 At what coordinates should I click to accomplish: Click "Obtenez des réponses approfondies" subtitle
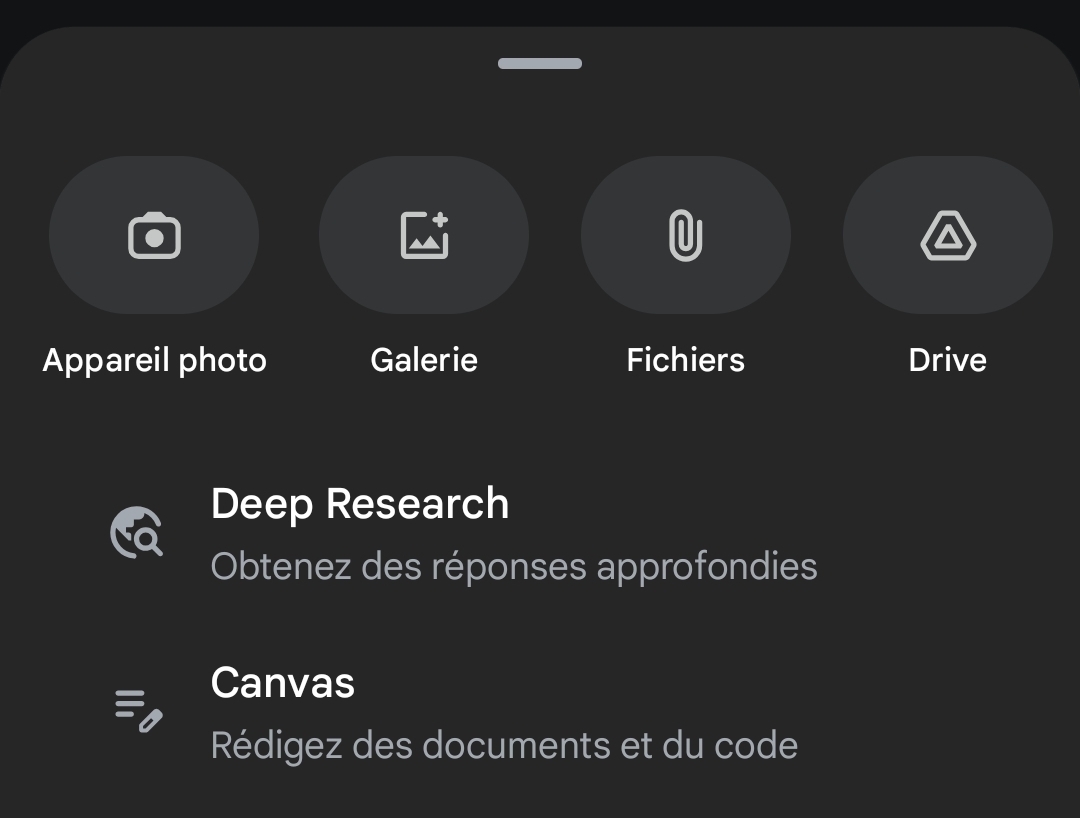point(514,567)
